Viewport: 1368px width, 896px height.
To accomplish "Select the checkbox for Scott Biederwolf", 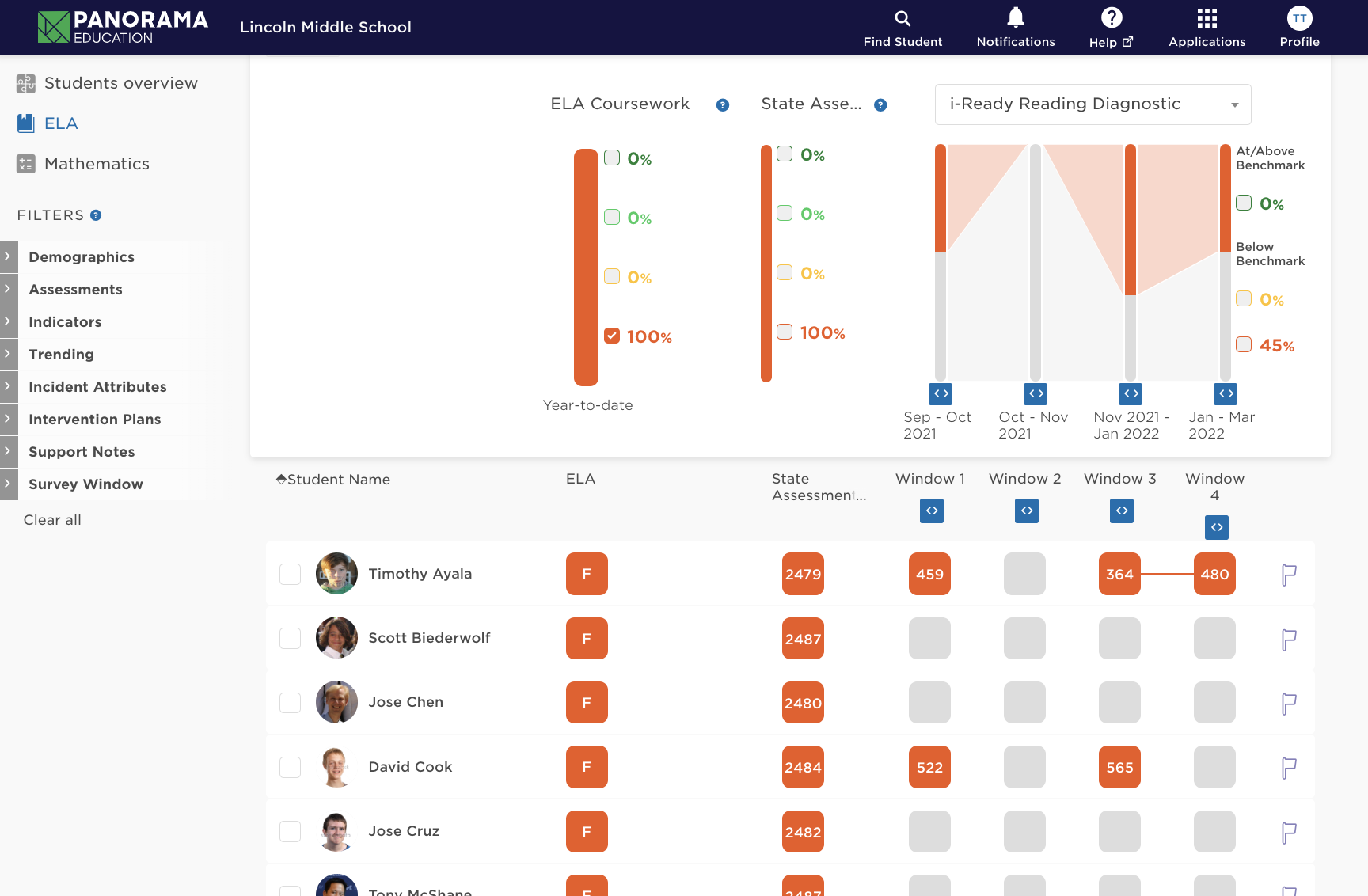I will point(291,639).
